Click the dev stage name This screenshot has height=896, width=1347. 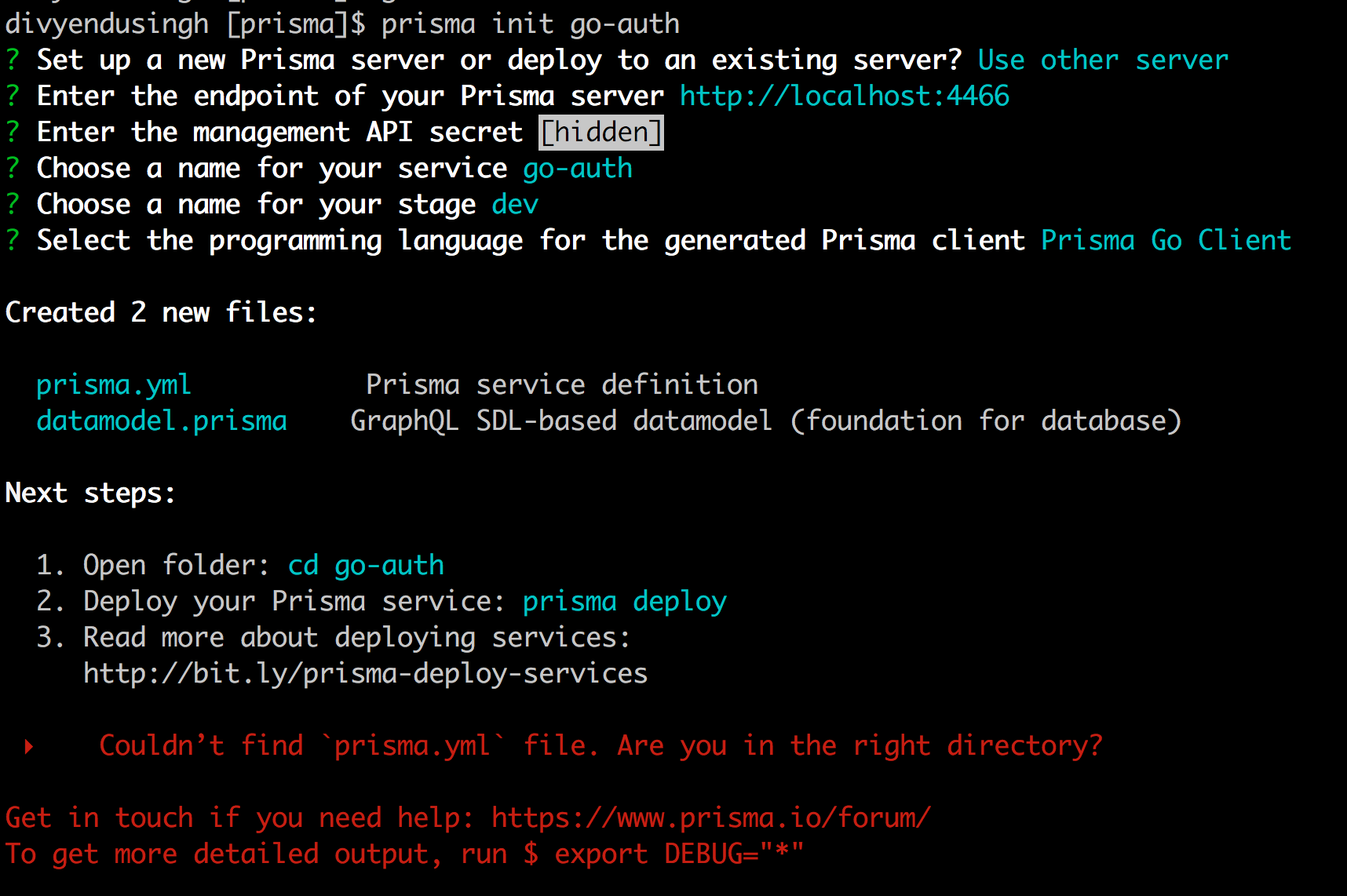(x=514, y=203)
